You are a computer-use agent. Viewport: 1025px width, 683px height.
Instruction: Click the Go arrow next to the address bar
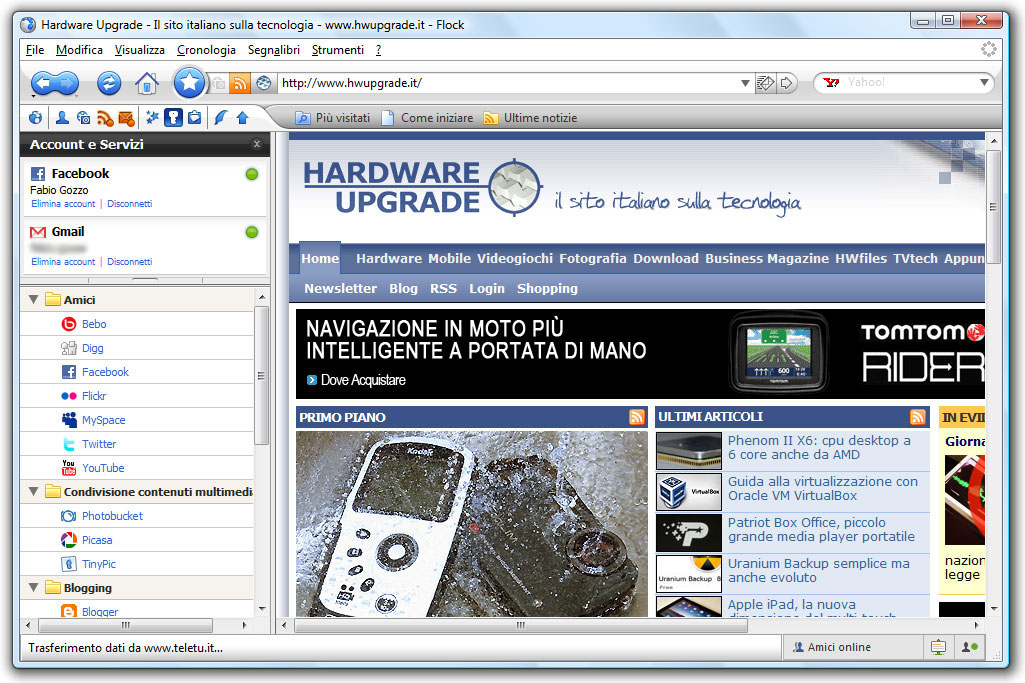(x=787, y=83)
